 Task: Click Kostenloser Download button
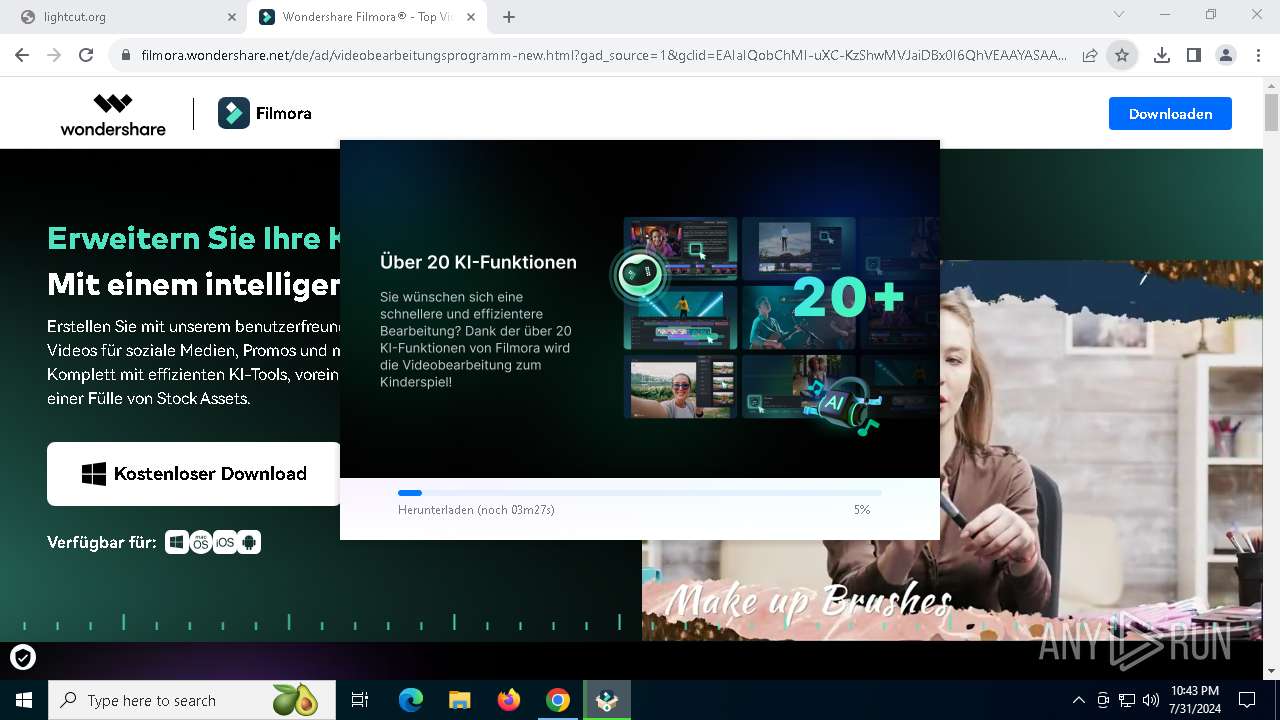point(194,474)
